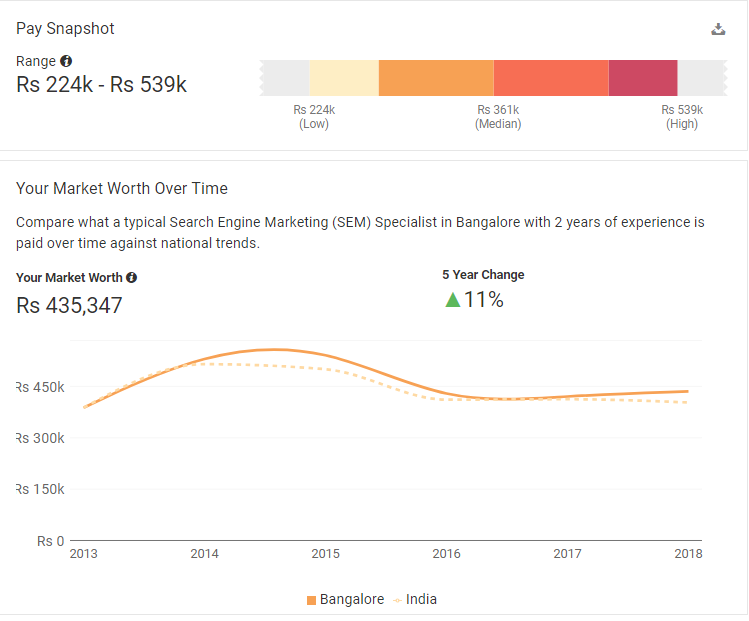Click the Rs 224k (Low) label

(x=314, y=117)
